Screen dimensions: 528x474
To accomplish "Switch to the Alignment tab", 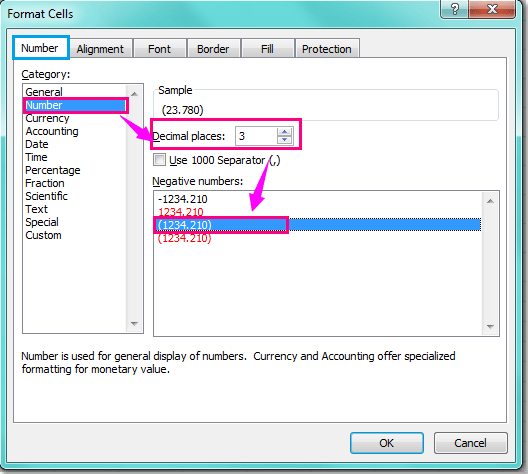I will [100, 49].
